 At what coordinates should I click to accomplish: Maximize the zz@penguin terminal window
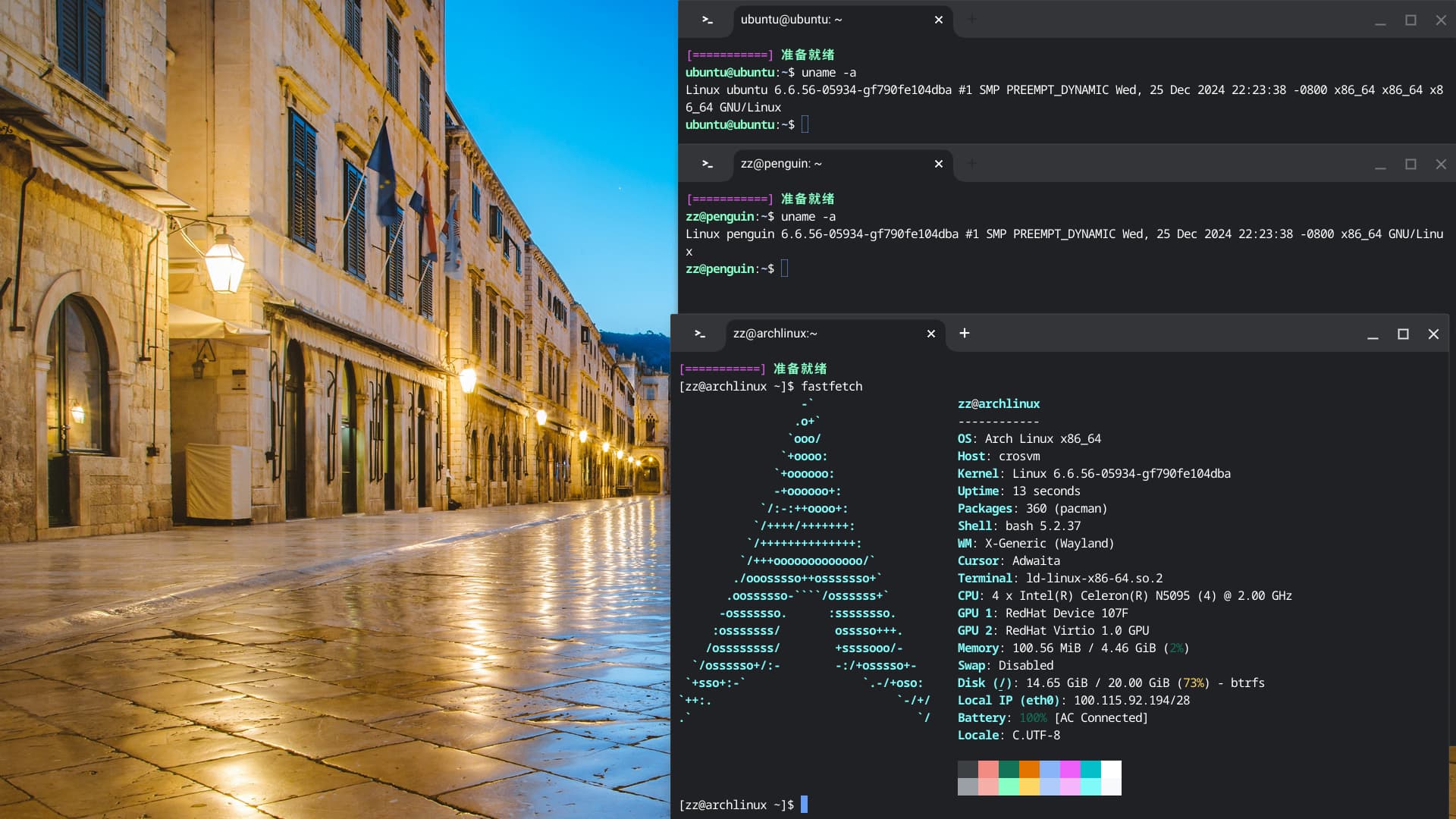click(1410, 165)
